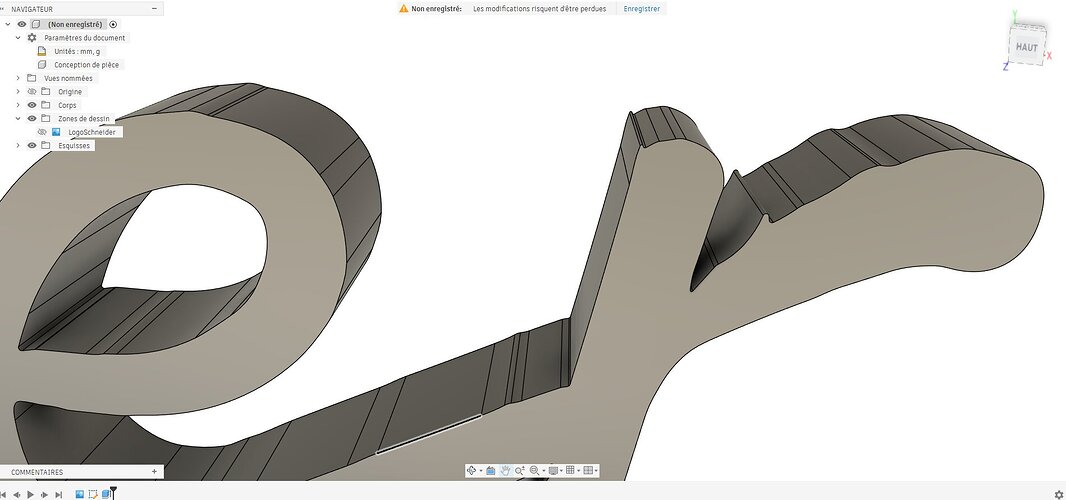Click the Paramètres du document gear icon
Image resolution: width=1066 pixels, height=500 pixels.
pos(32,38)
